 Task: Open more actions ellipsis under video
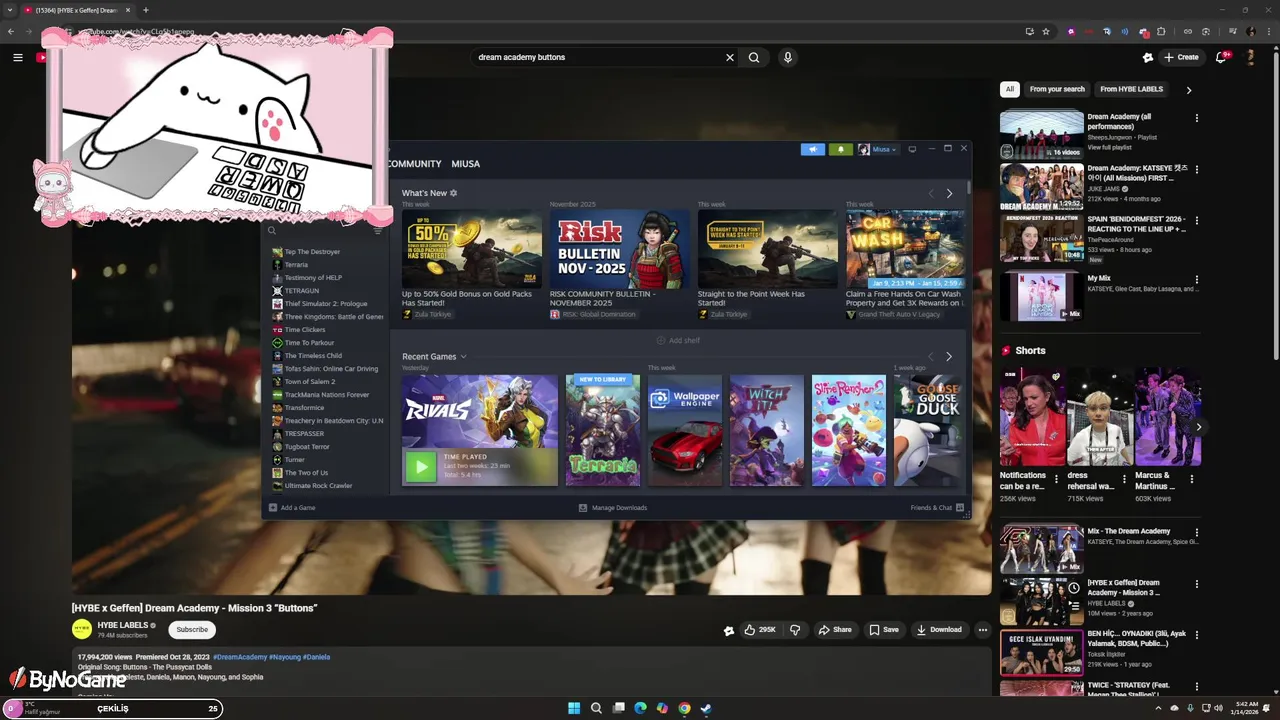click(x=983, y=630)
